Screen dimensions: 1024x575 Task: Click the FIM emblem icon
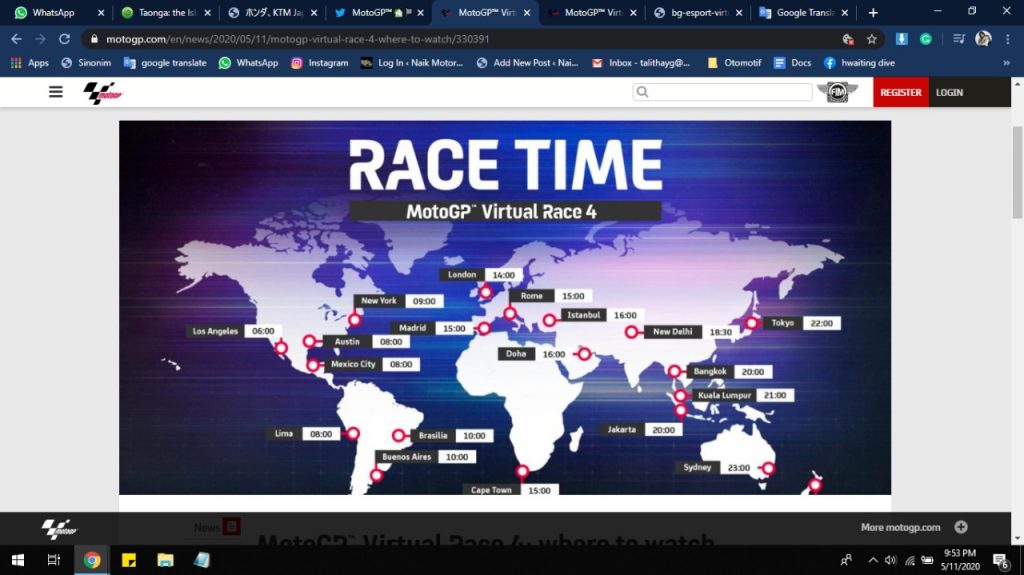[837, 92]
